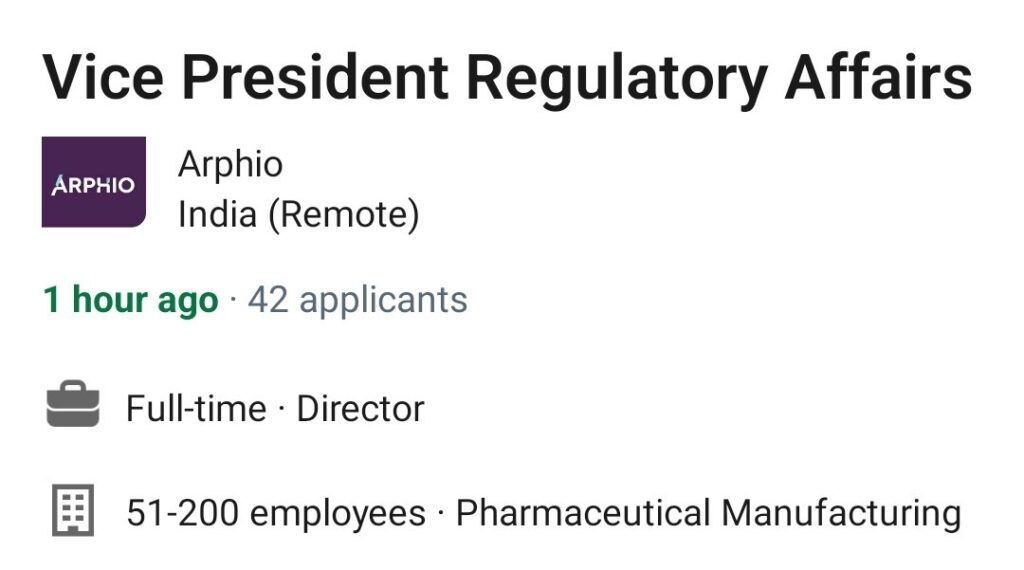Click the word Regulatory in the title
Viewport: 1024px width, 570px height.
point(616,79)
